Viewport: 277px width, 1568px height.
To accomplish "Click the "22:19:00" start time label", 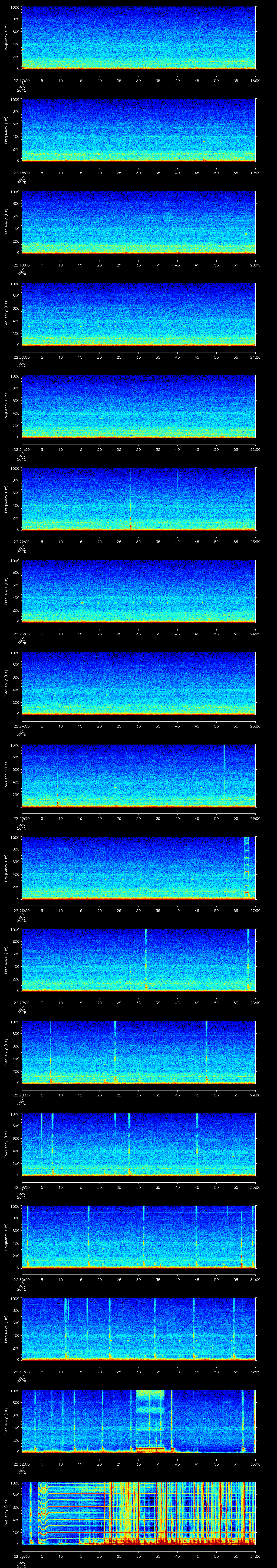I will coord(21,265).
